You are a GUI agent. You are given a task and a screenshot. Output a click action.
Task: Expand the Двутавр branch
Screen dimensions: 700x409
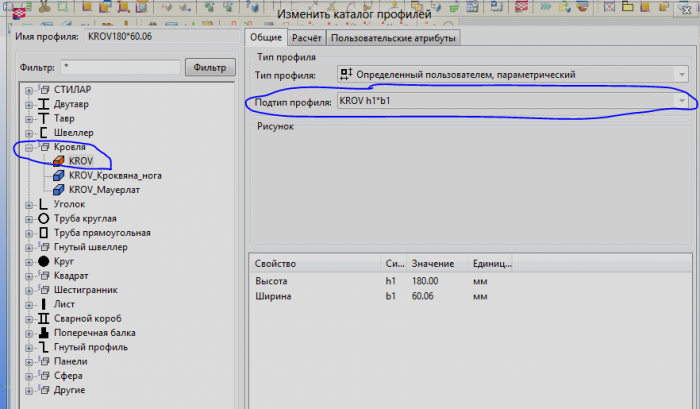[x=29, y=105]
